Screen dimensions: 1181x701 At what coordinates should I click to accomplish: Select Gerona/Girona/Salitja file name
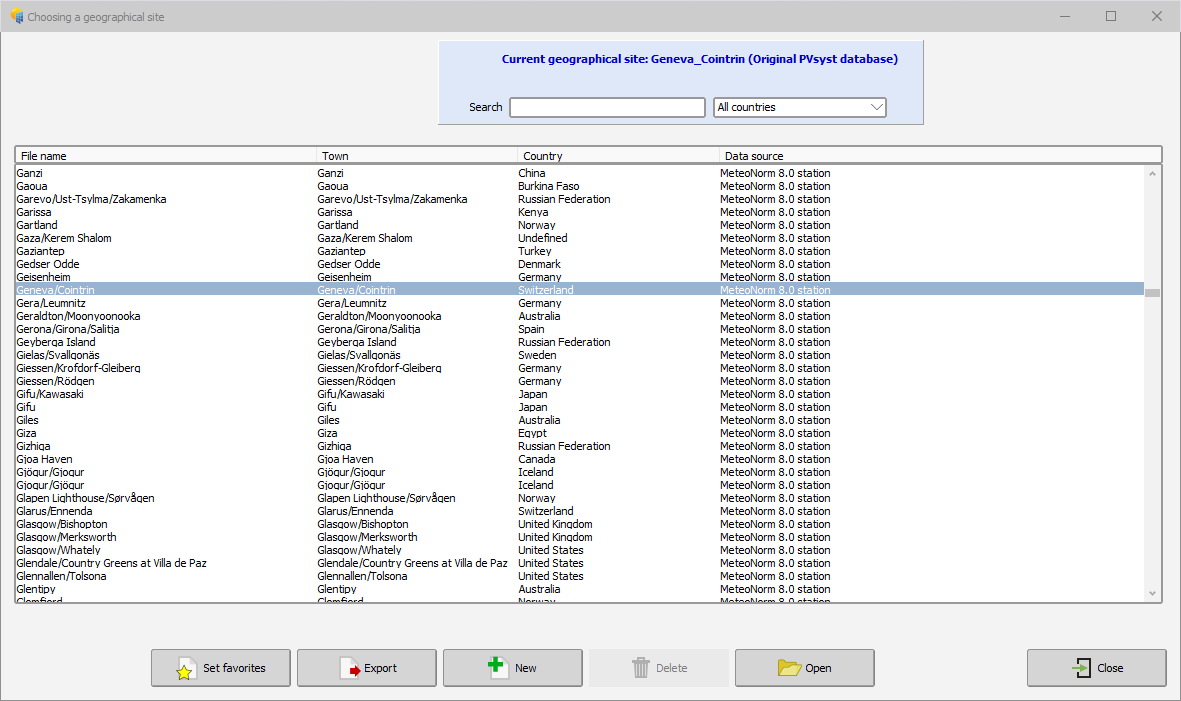(x=68, y=329)
